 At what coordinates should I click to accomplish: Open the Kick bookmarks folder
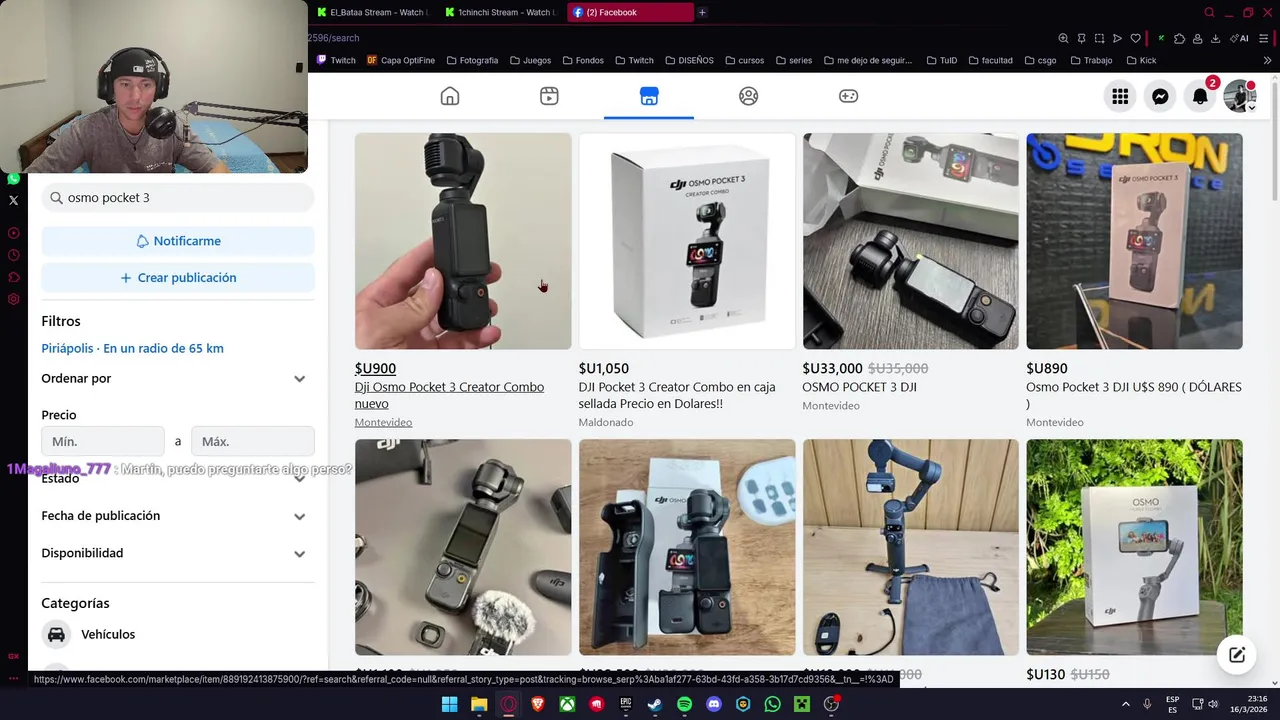[x=1140, y=60]
